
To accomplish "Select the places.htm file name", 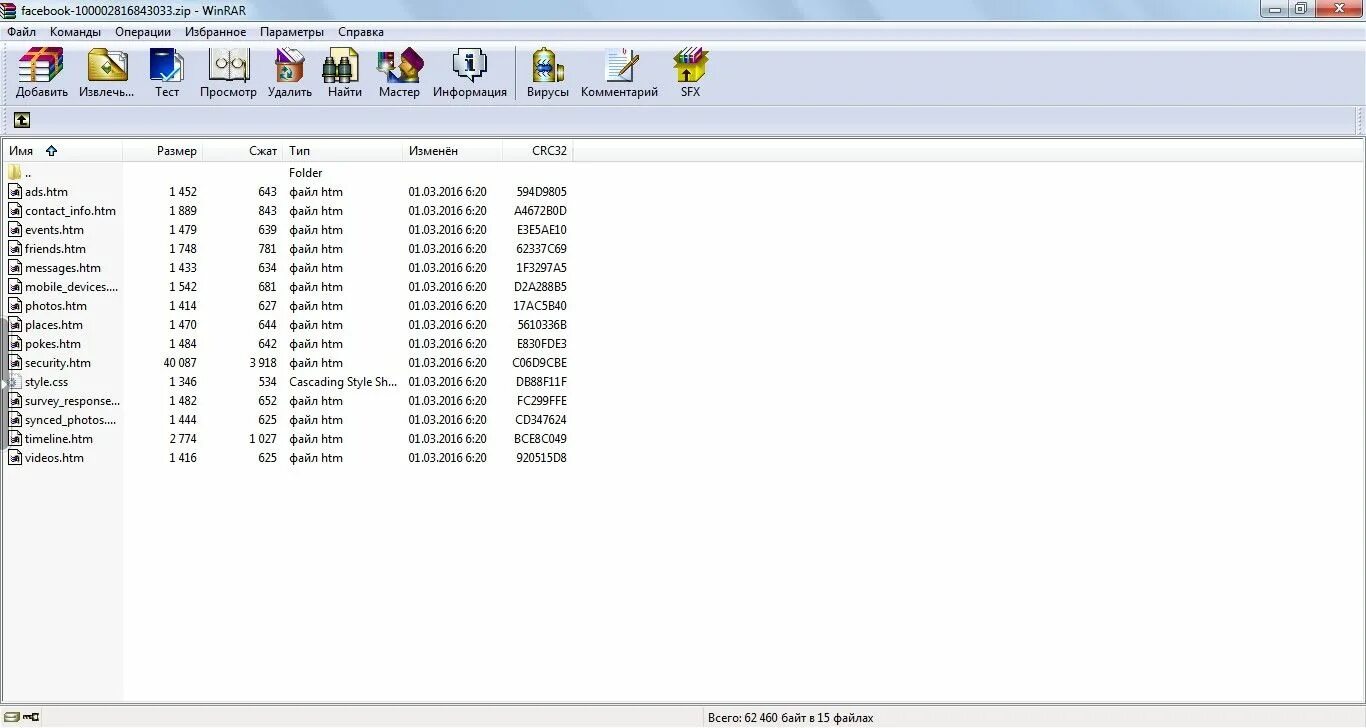I will pos(54,325).
